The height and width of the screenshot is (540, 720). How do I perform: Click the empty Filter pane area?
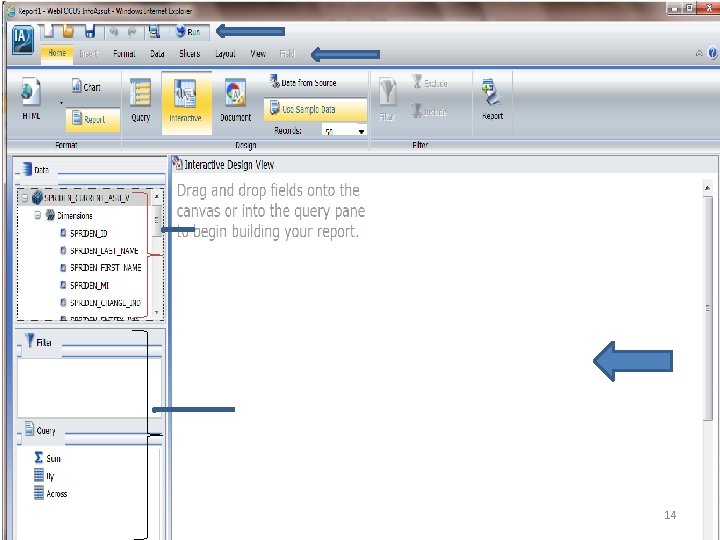click(x=89, y=388)
